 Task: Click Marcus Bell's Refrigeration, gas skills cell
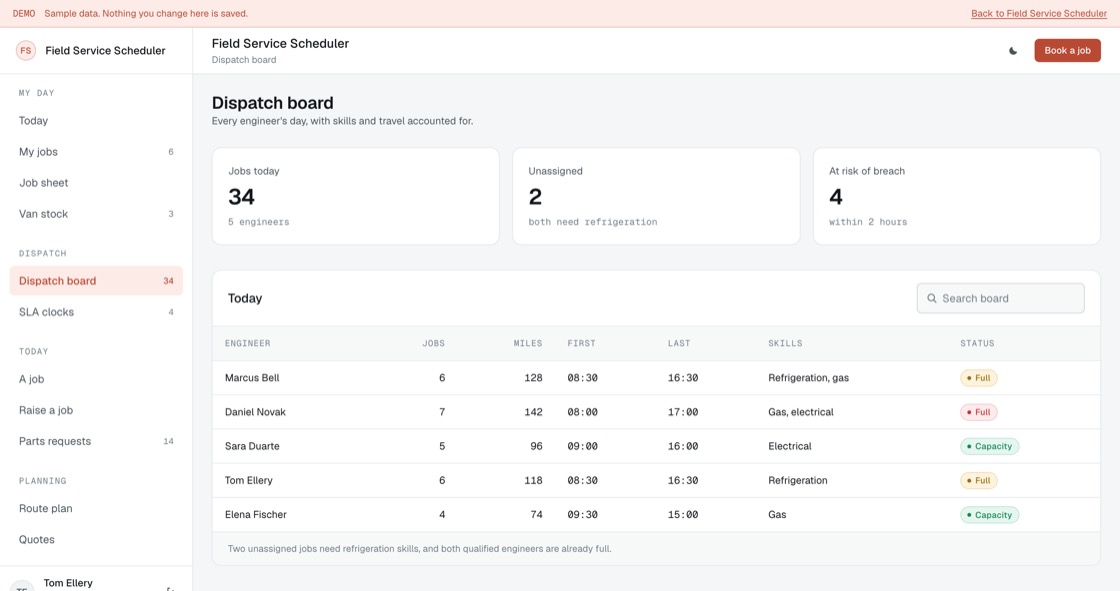pyautogui.click(x=809, y=378)
